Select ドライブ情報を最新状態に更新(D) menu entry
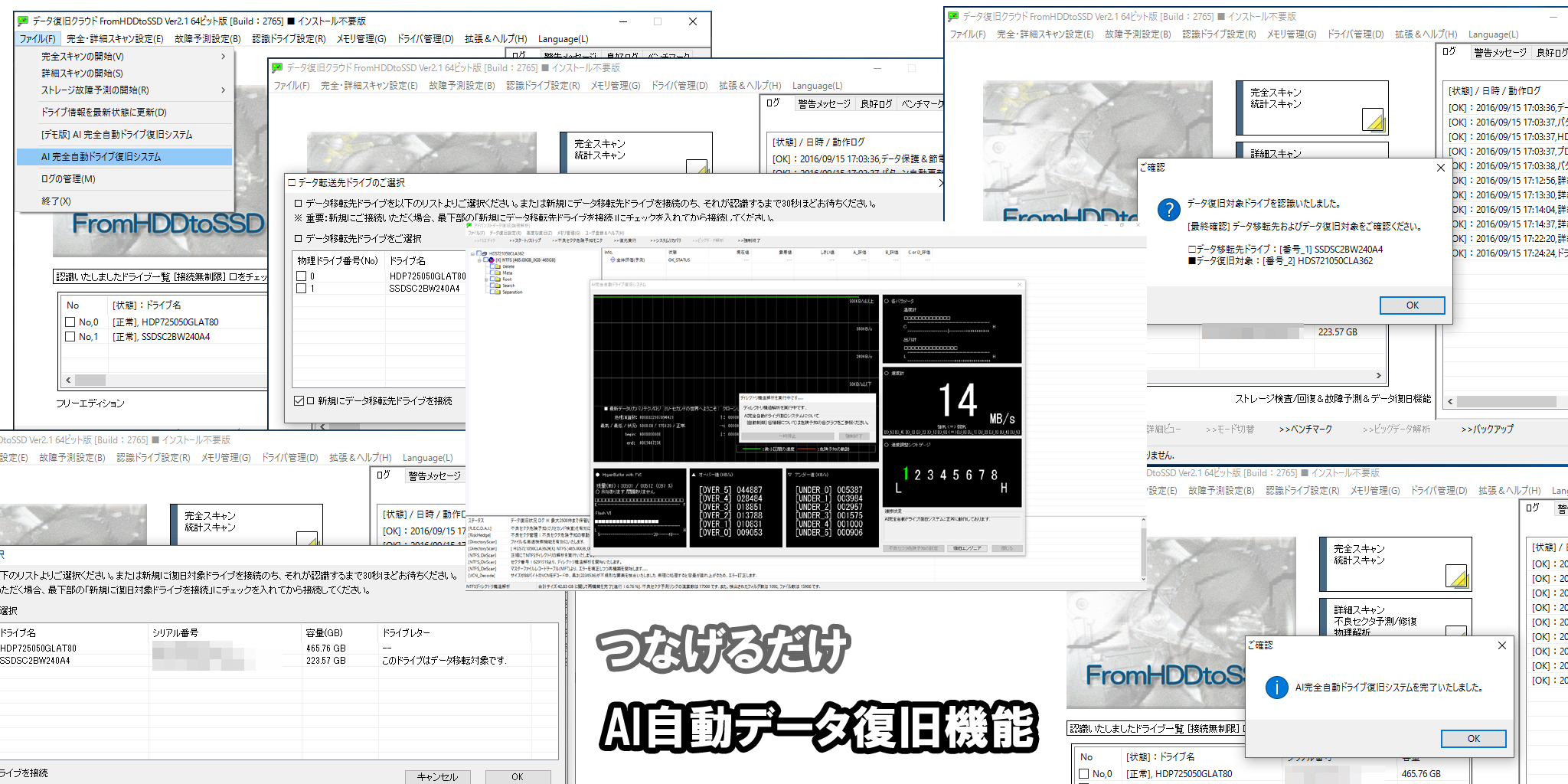The width and height of the screenshot is (1568, 784). [125, 113]
